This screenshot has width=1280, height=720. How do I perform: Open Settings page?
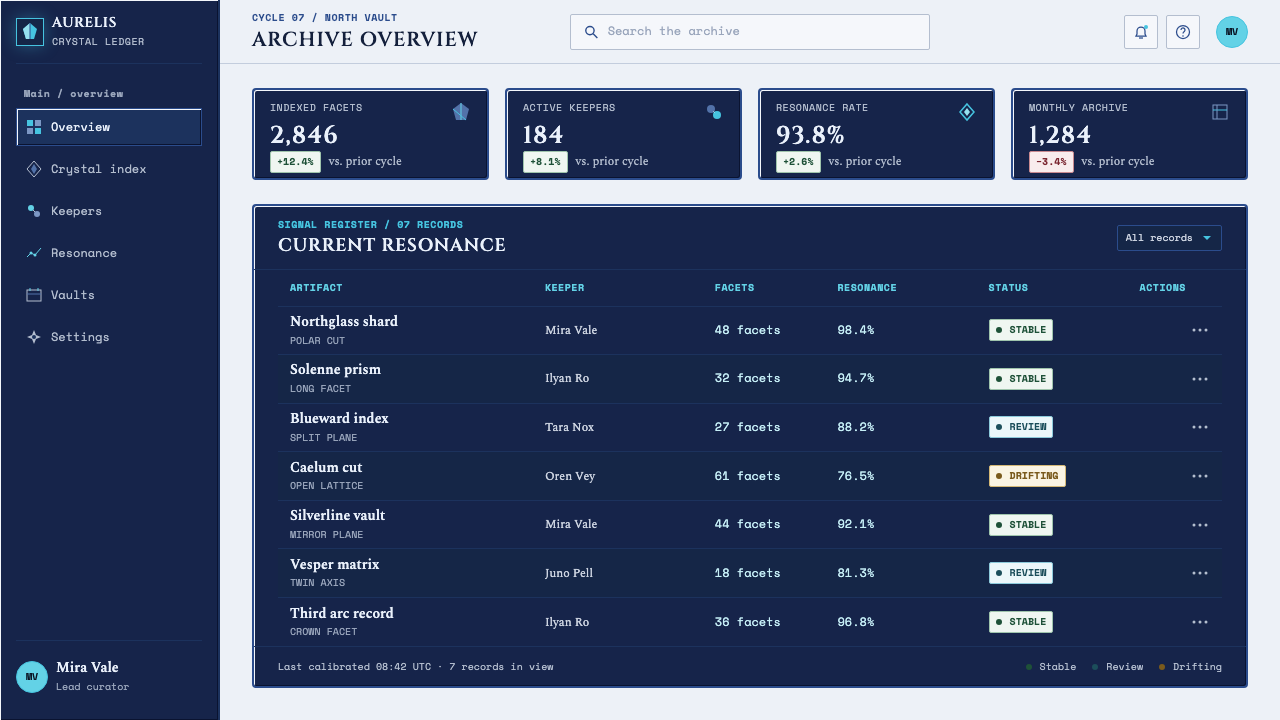tap(110, 337)
